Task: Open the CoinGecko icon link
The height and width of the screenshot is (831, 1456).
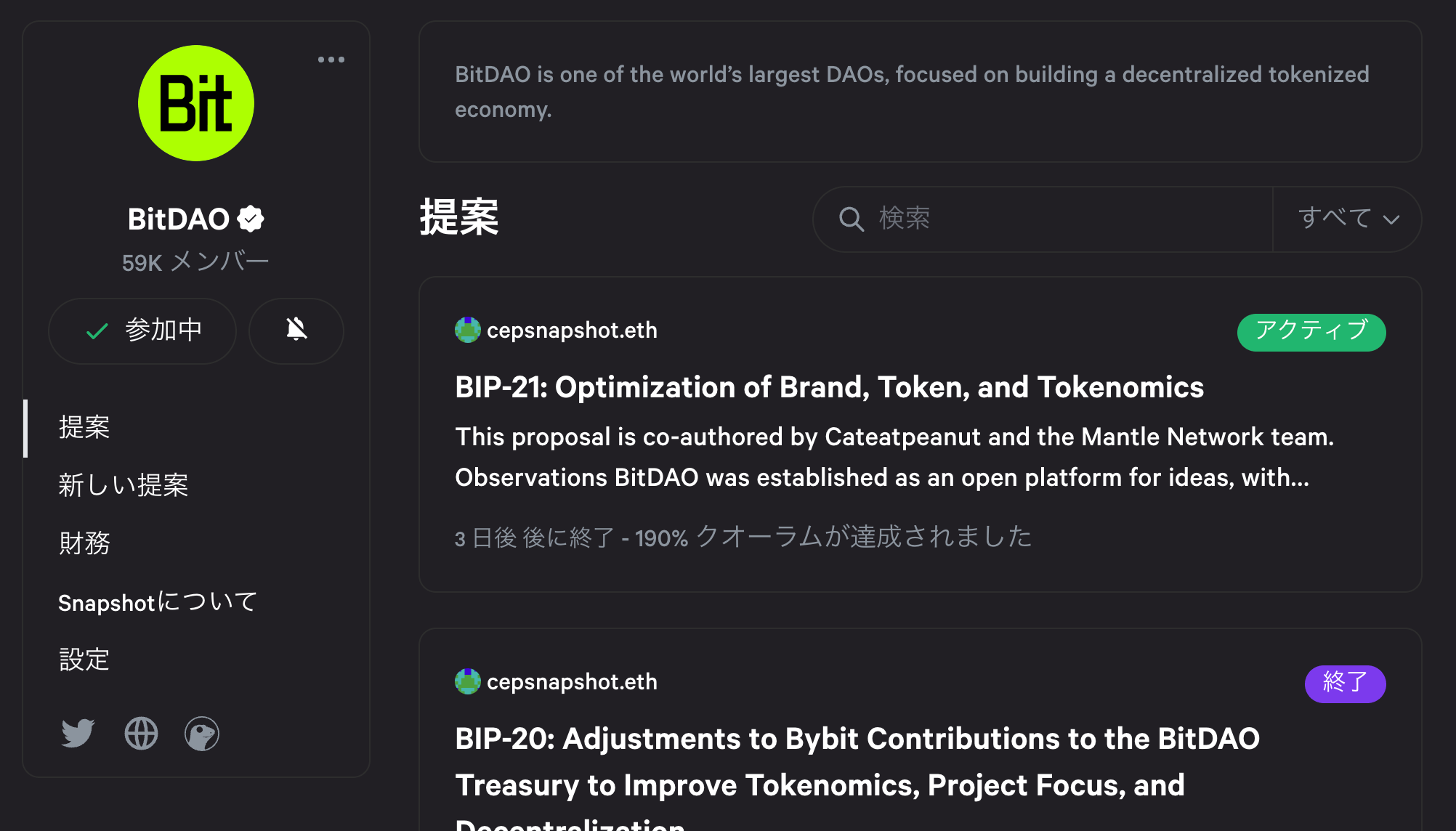Action: tap(202, 733)
